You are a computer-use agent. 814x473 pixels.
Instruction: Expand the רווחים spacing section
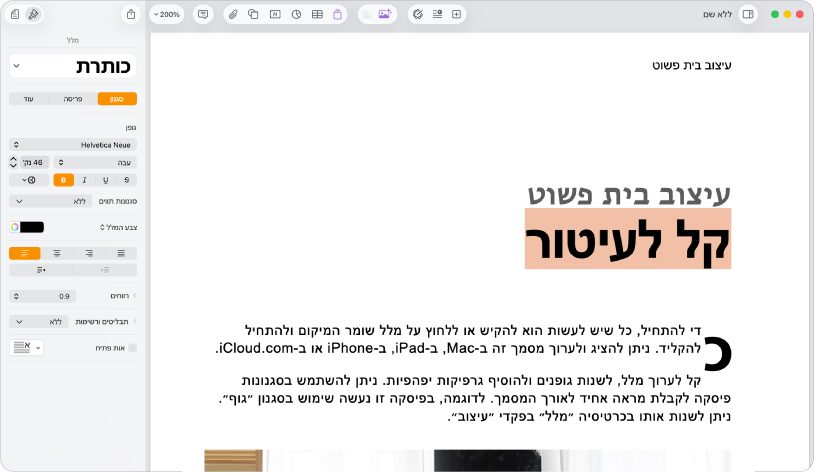134,295
